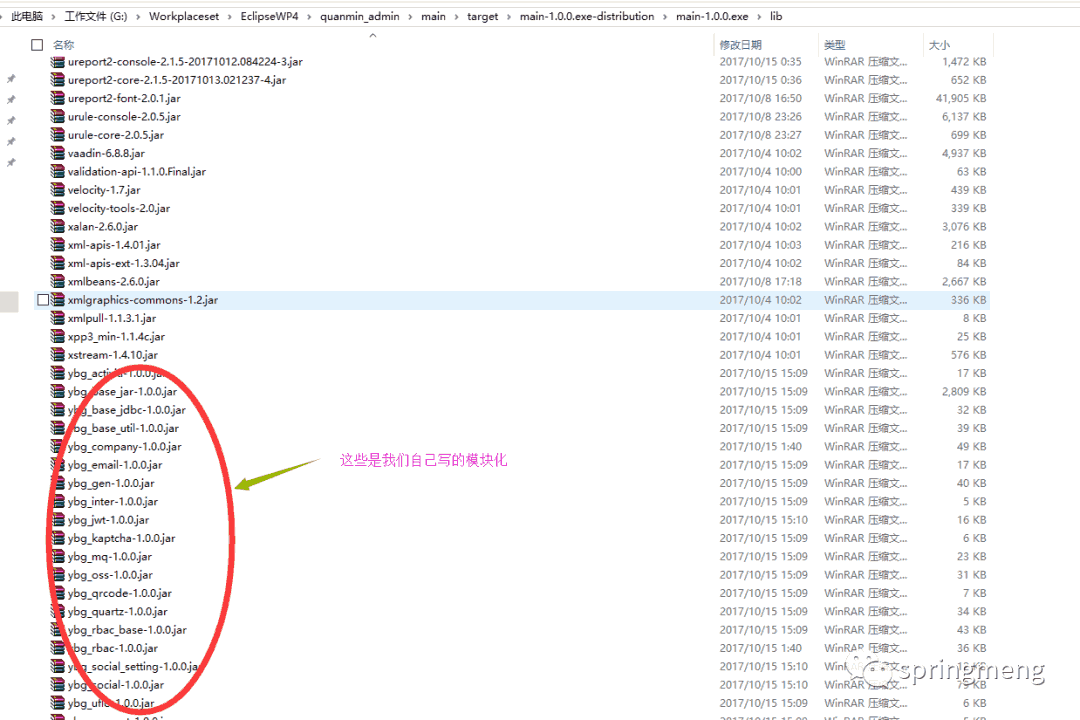Expand the breadcrumb arrow after target
The height and width of the screenshot is (720, 1080).
click(509, 17)
